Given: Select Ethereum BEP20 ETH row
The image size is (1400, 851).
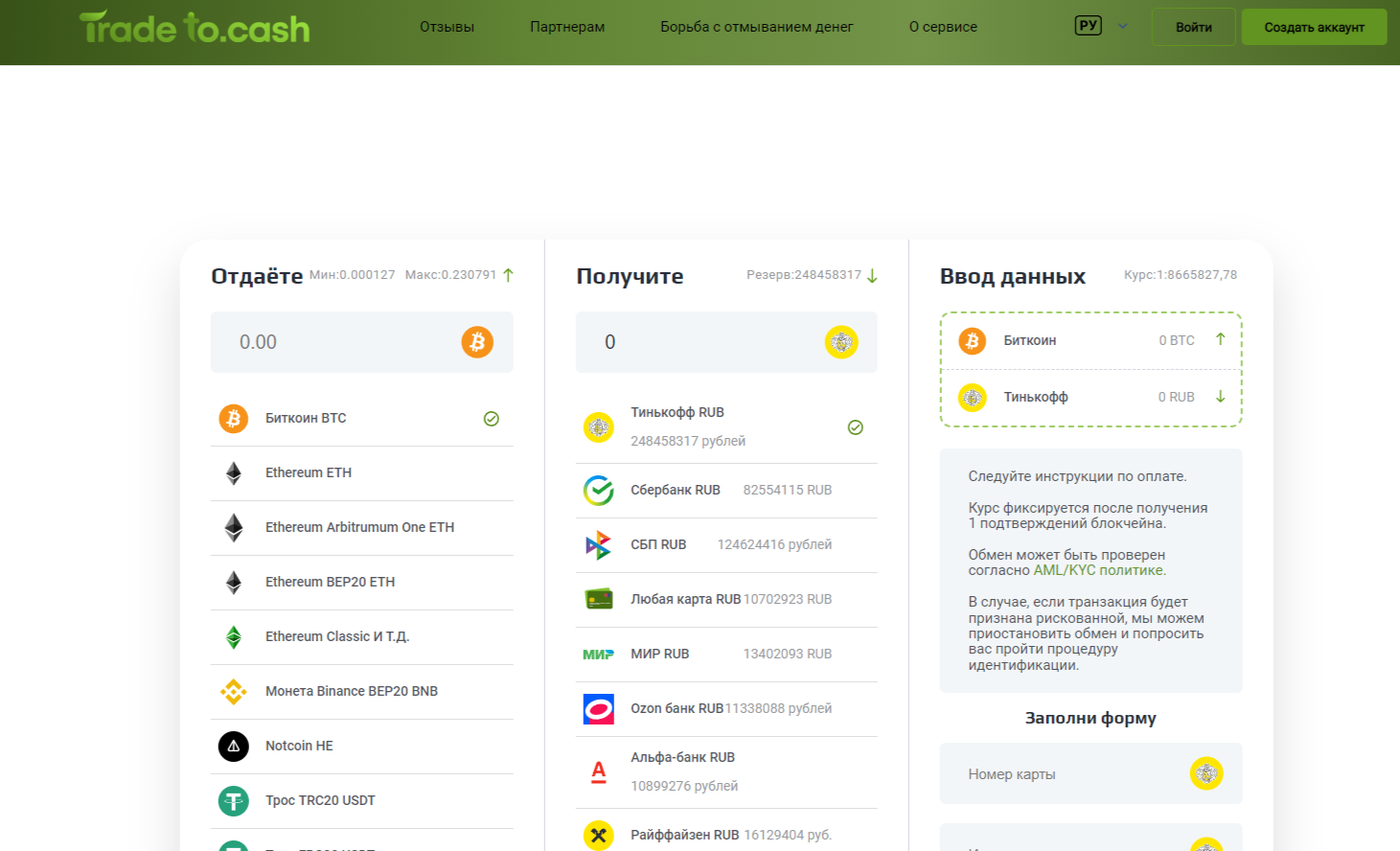Looking at the screenshot, I should 362,583.
